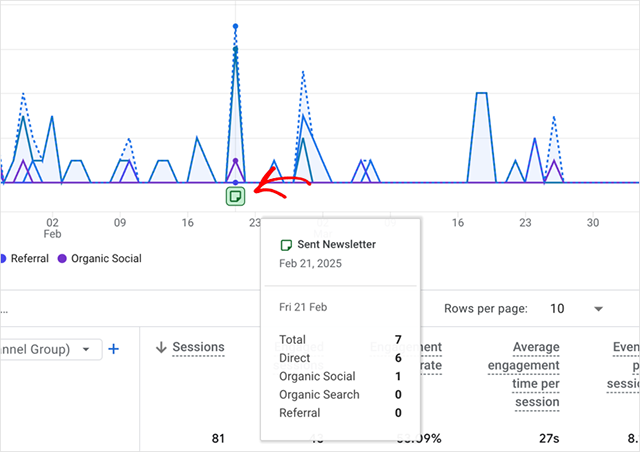
Task: Click the Referral row in tooltip
Action: (x=340, y=413)
